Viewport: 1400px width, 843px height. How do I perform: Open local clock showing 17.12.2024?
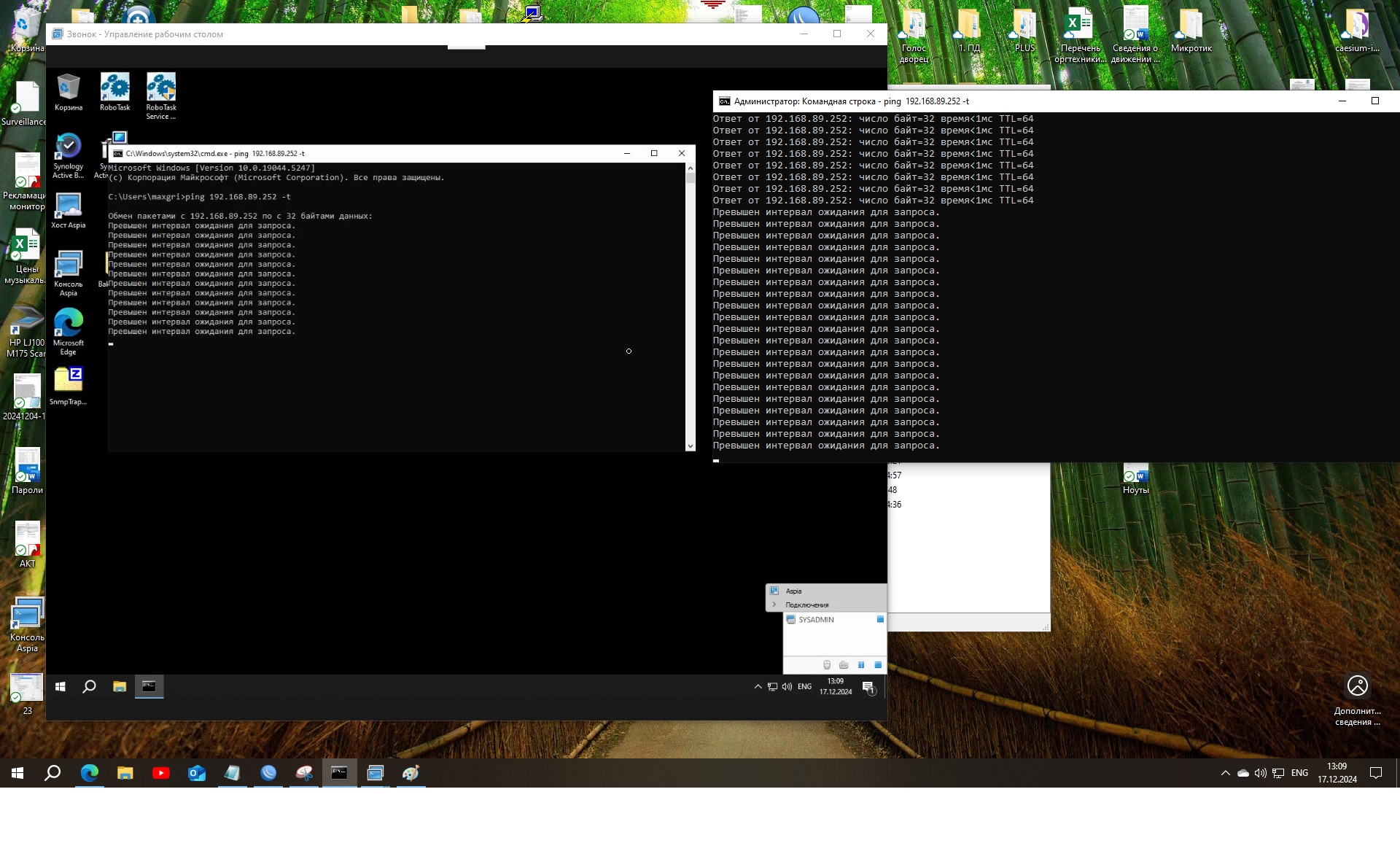[1337, 773]
